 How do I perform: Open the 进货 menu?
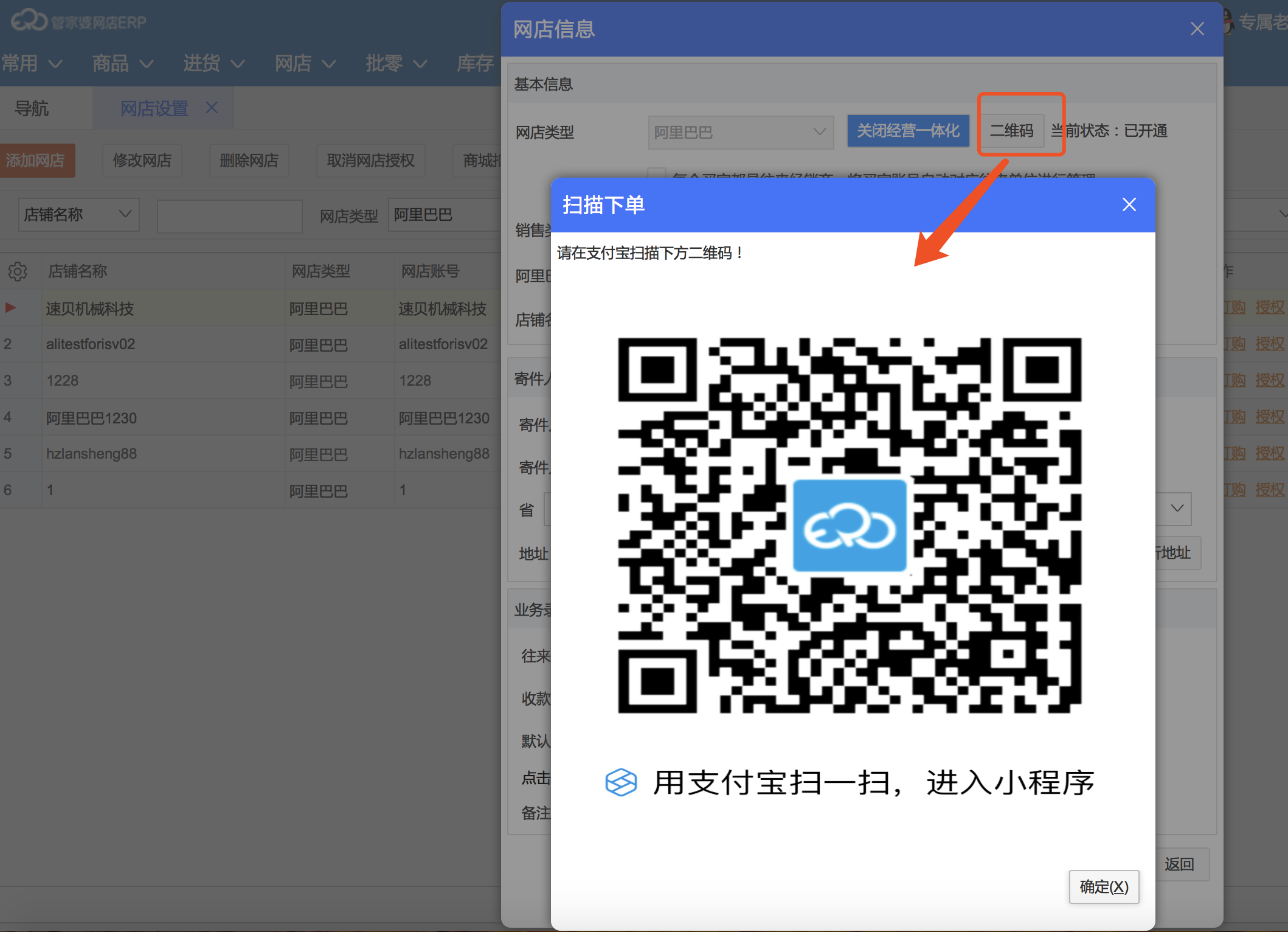(x=213, y=63)
